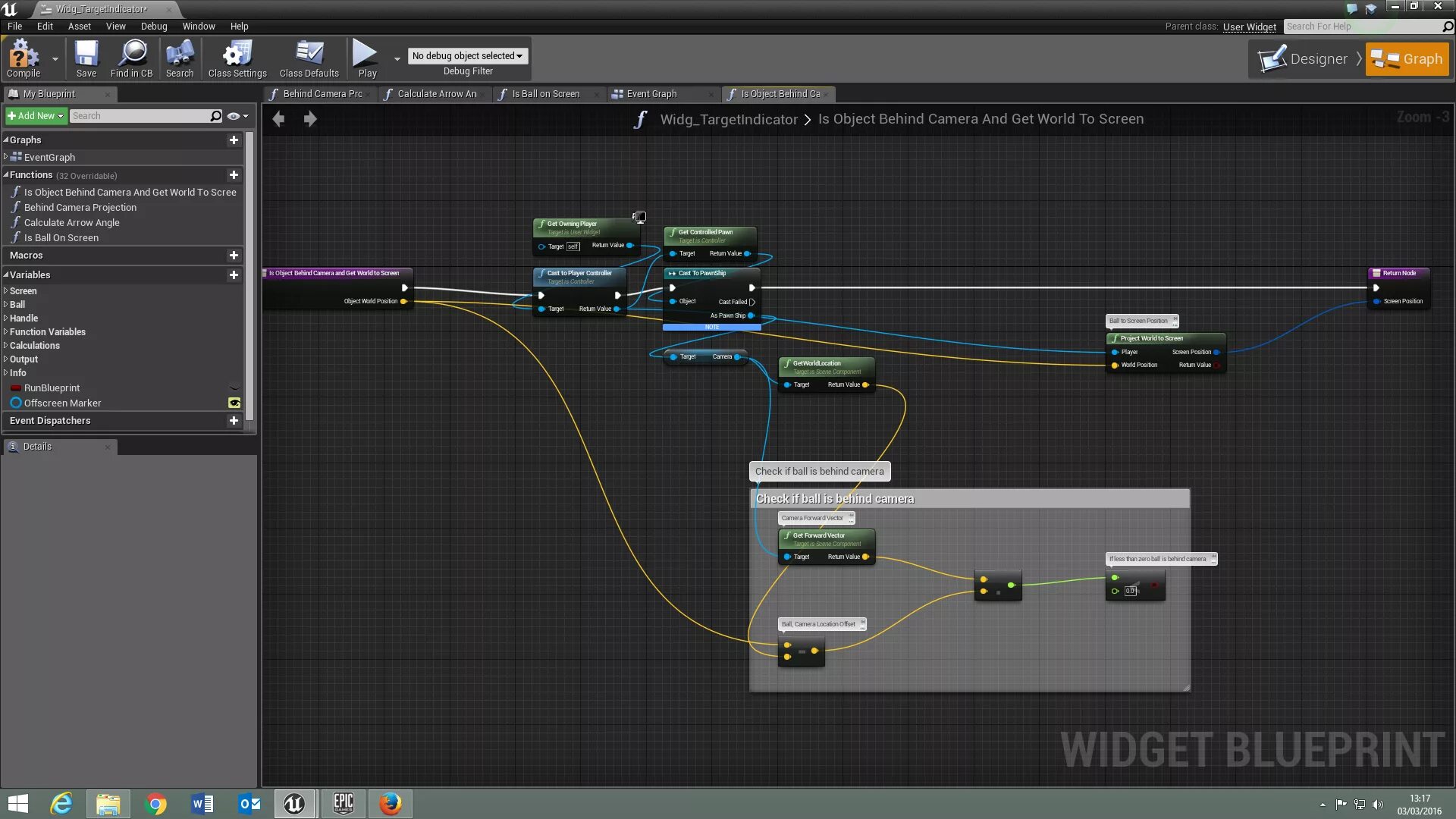The width and height of the screenshot is (1456, 819).
Task: Expand the Ball variable category
Action: pyautogui.click(x=6, y=304)
